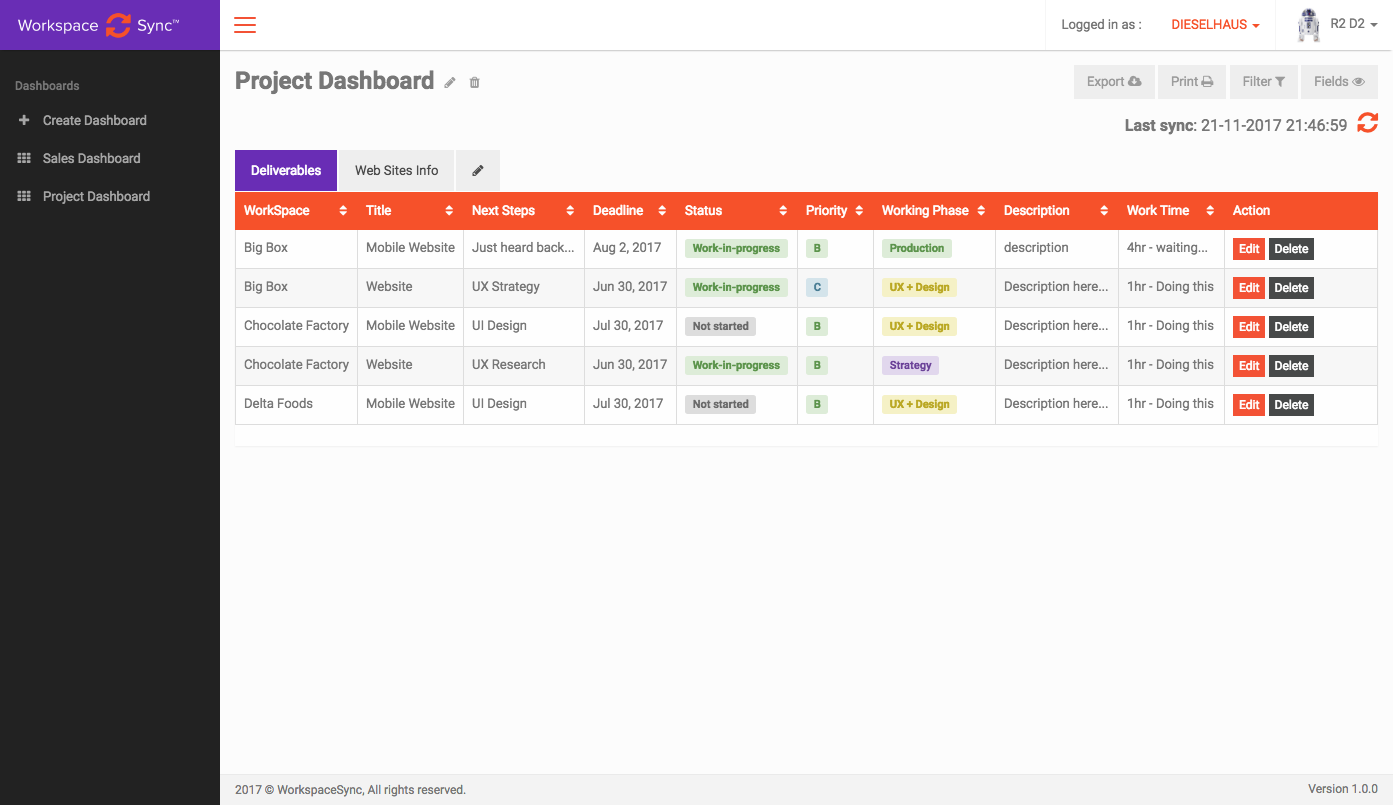Screen dimensions: 1393x805
Task: Open the pencil edit tab next to Web Sites Info
Action: coord(478,171)
